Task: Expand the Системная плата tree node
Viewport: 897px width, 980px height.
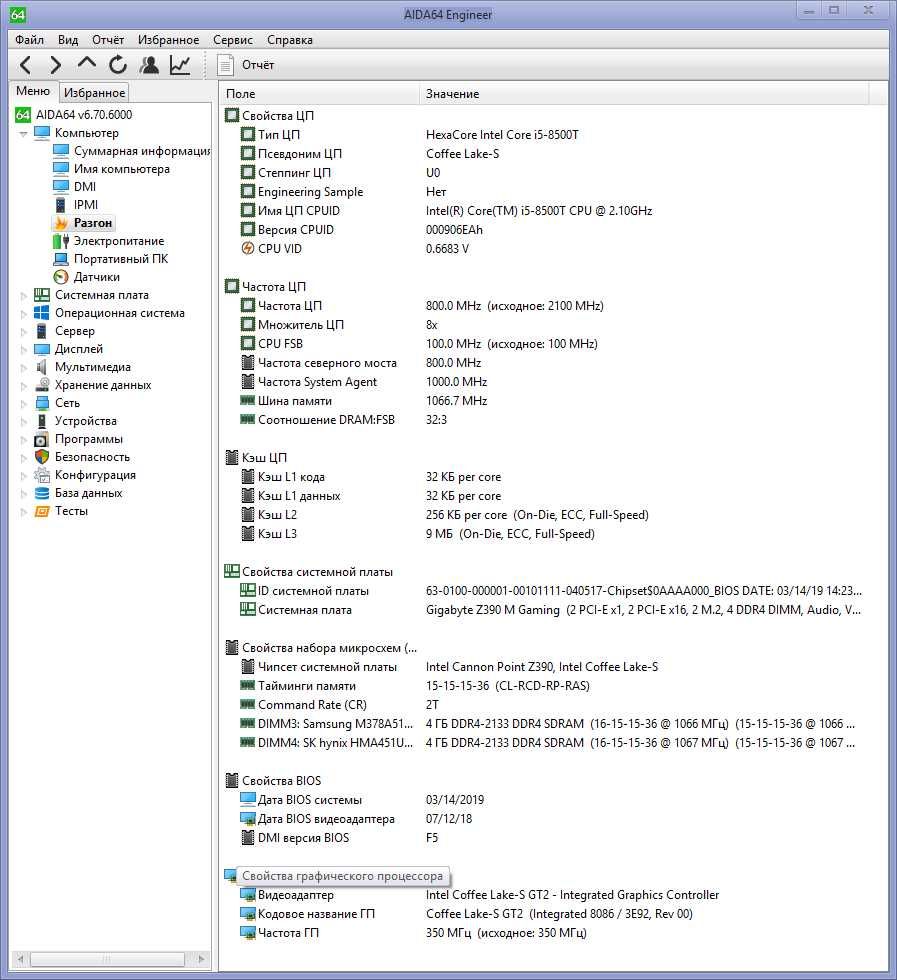Action: tap(23, 295)
